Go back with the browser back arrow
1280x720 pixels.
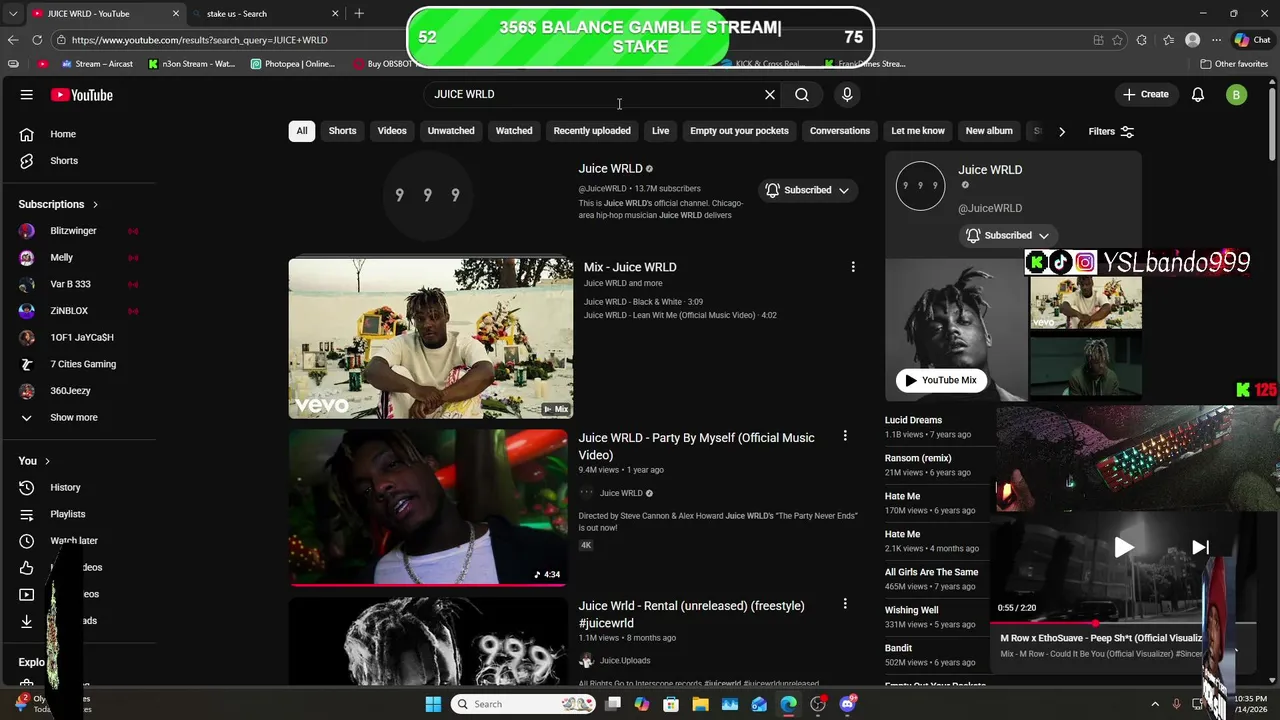pos(12,40)
